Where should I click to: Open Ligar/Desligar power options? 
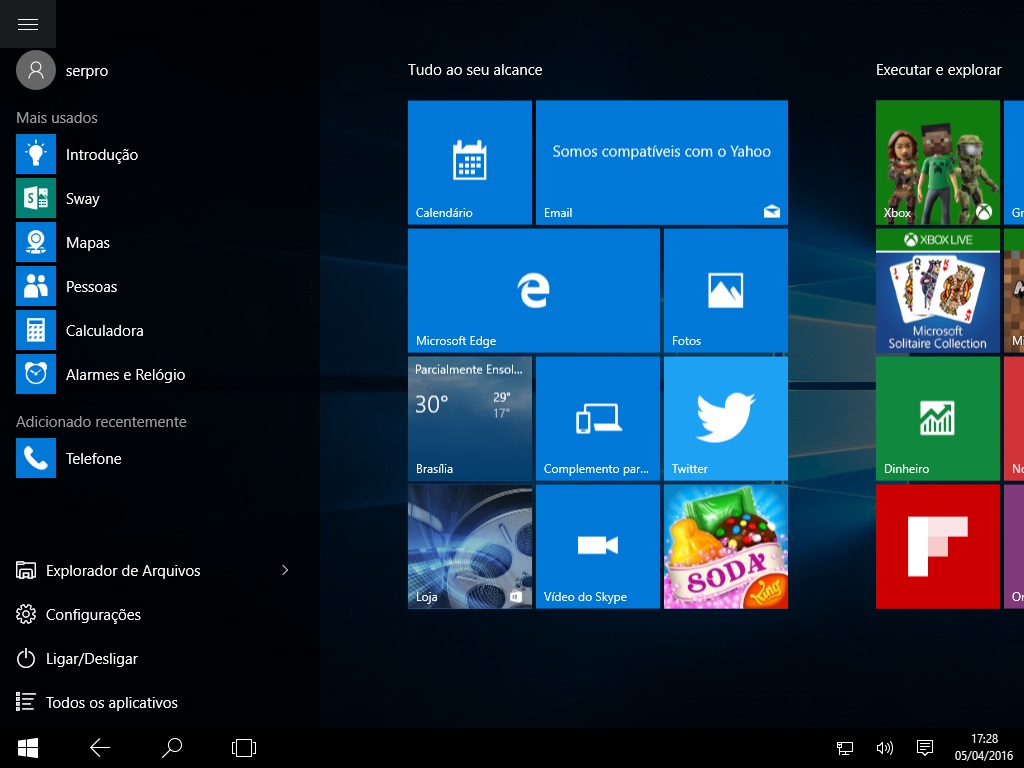click(x=91, y=659)
